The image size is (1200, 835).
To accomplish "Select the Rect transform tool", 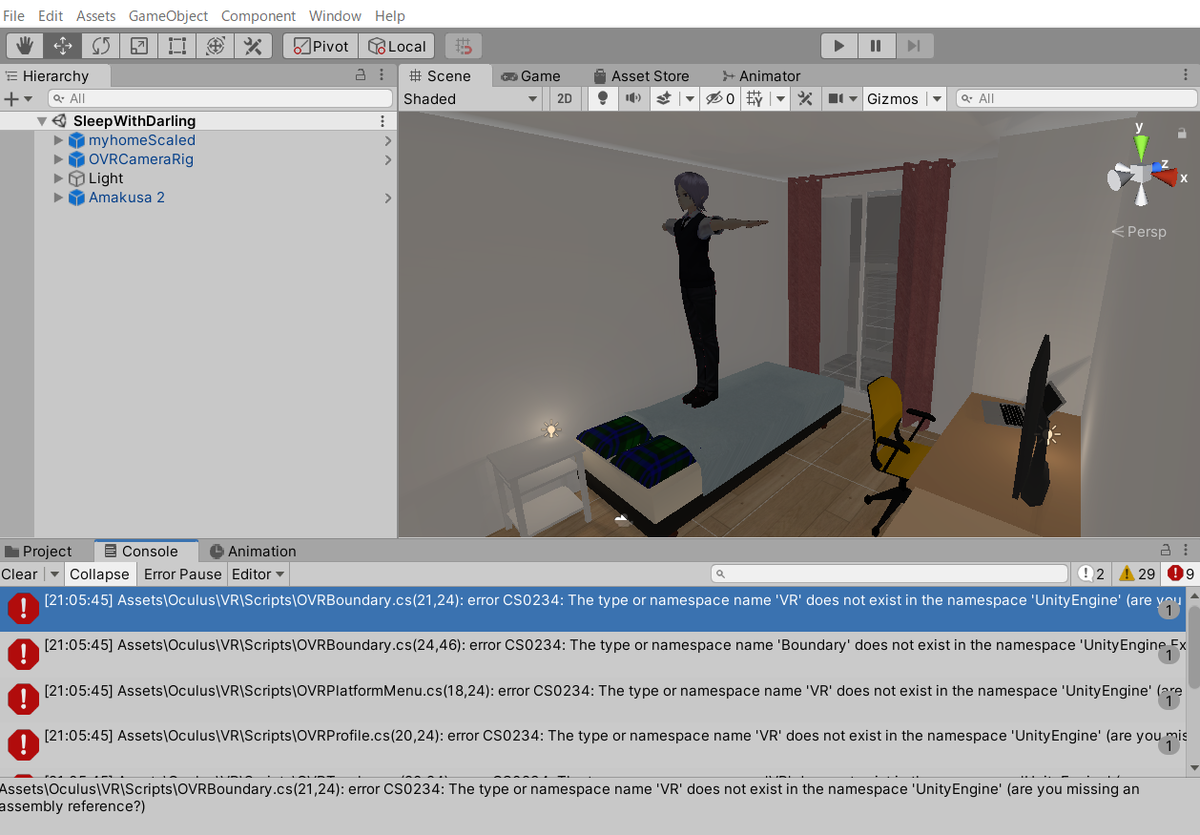I will pyautogui.click(x=176, y=46).
